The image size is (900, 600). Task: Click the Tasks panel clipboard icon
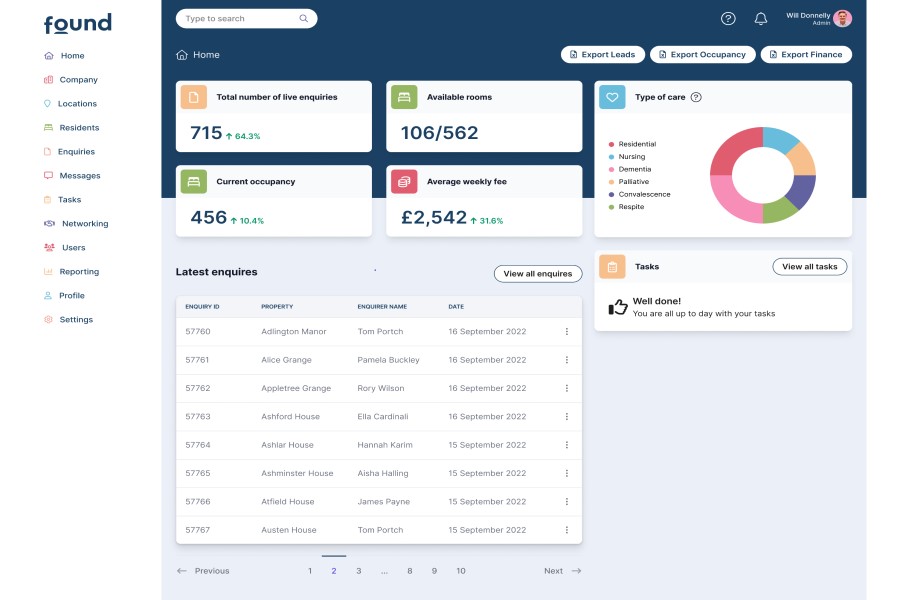coord(612,266)
